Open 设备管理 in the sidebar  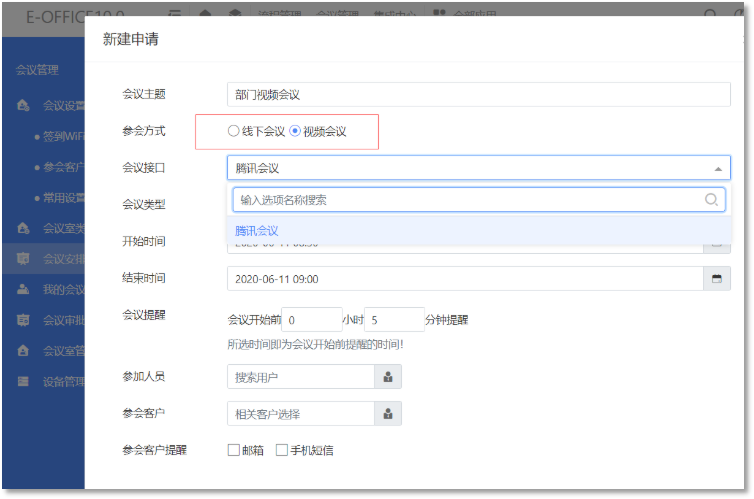pos(63,382)
